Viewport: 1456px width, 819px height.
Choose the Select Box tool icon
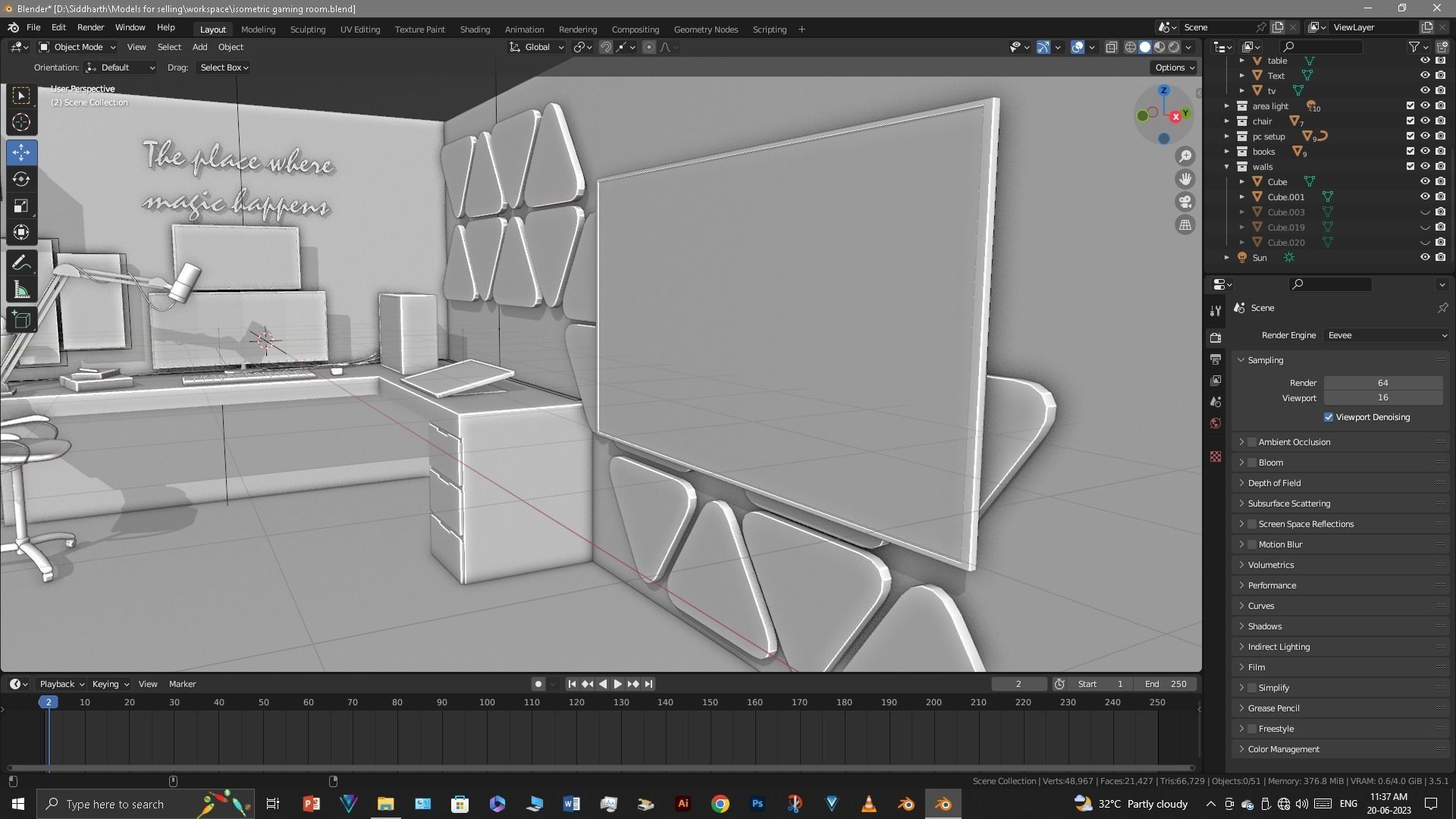point(21,95)
